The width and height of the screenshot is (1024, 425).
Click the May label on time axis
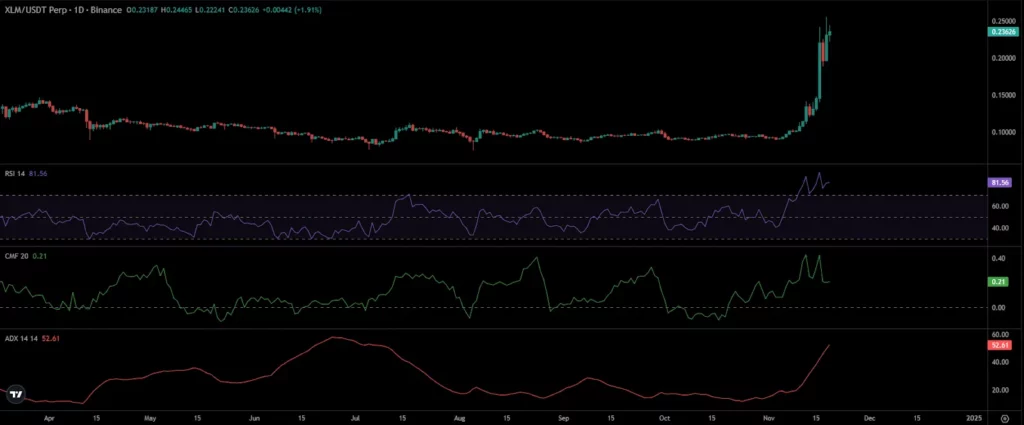[150, 417]
